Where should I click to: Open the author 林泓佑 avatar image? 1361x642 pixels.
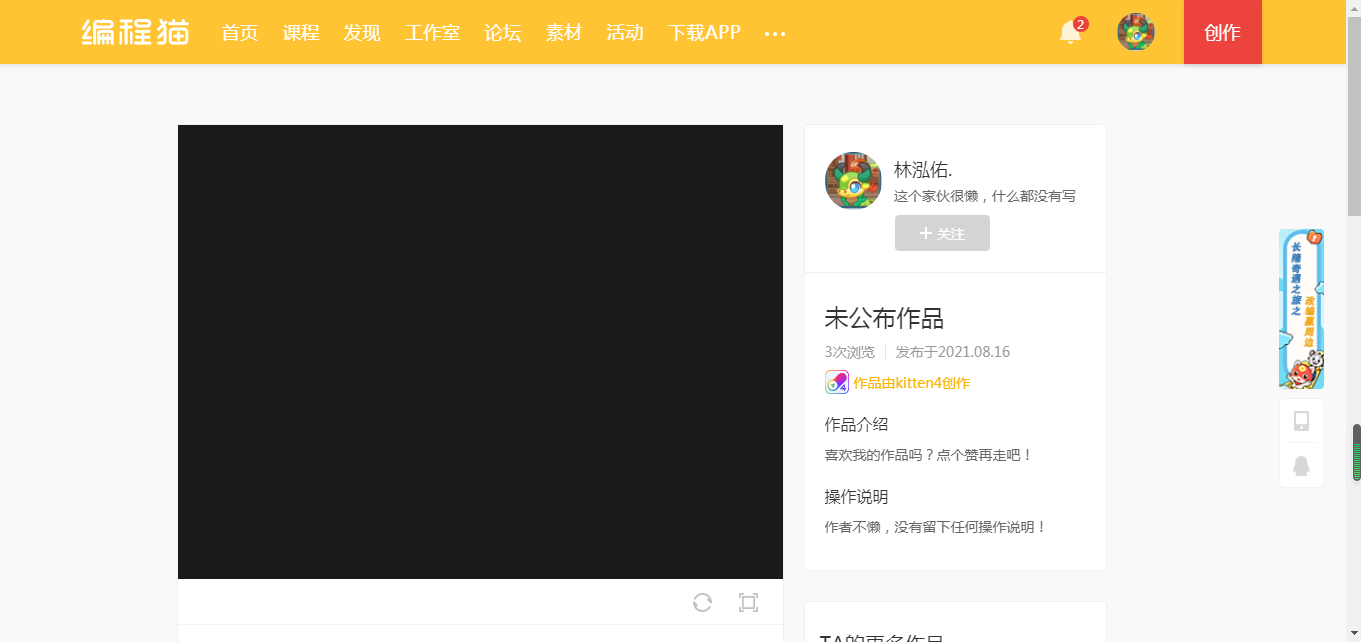853,181
